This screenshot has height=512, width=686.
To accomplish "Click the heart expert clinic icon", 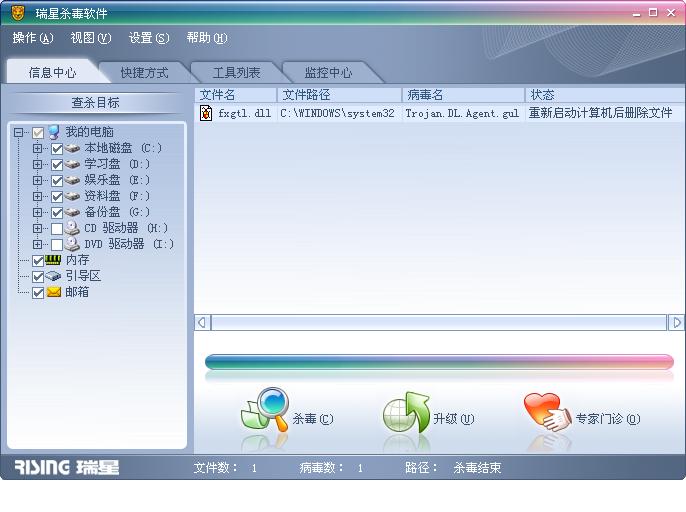I will [547, 411].
